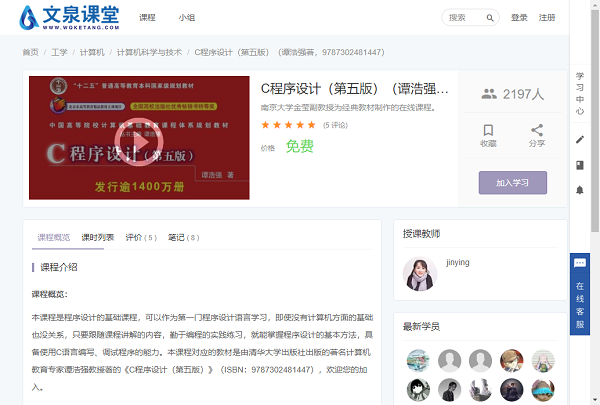Open 小组 in the top navigation
The width and height of the screenshot is (600, 405).
tap(187, 18)
